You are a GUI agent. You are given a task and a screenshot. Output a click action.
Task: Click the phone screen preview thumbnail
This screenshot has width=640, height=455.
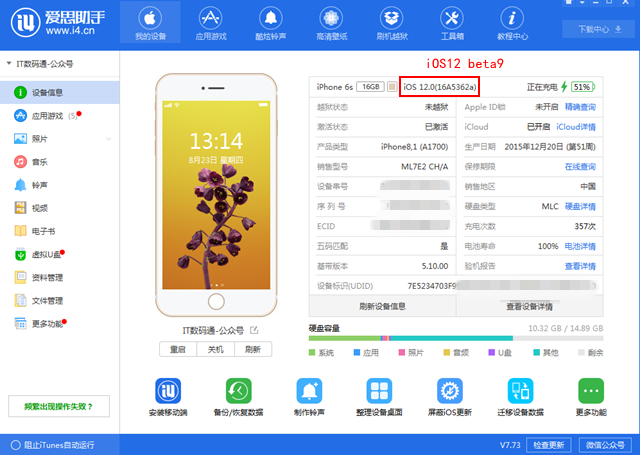click(x=216, y=195)
